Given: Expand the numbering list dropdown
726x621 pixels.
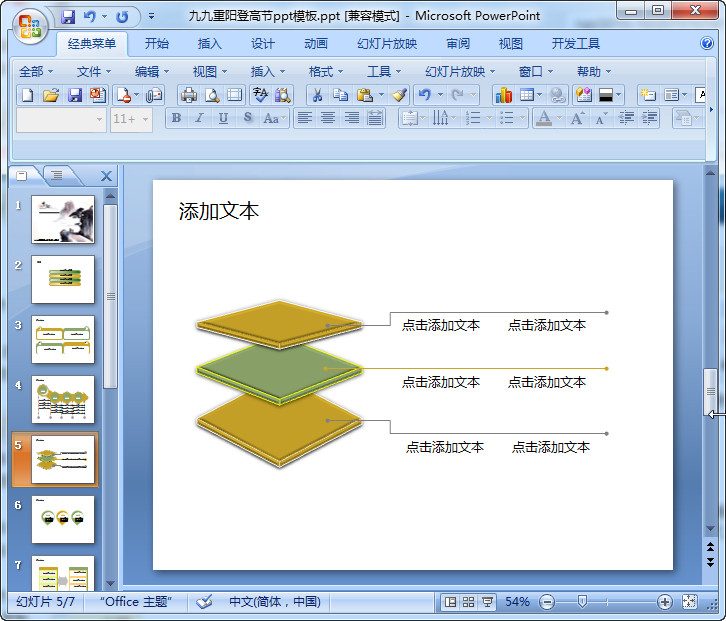Looking at the screenshot, I should tap(489, 118).
